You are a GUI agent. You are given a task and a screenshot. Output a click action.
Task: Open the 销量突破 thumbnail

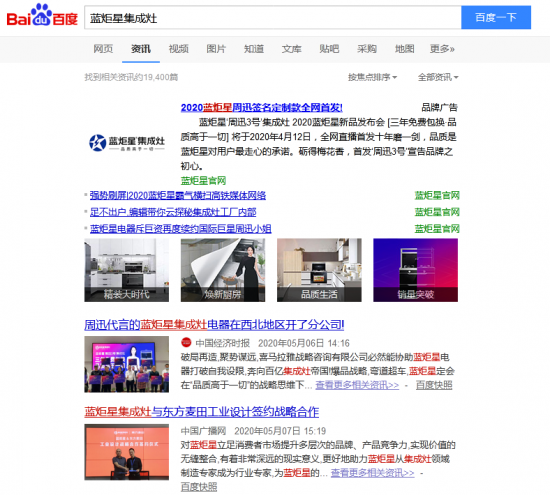416,270
